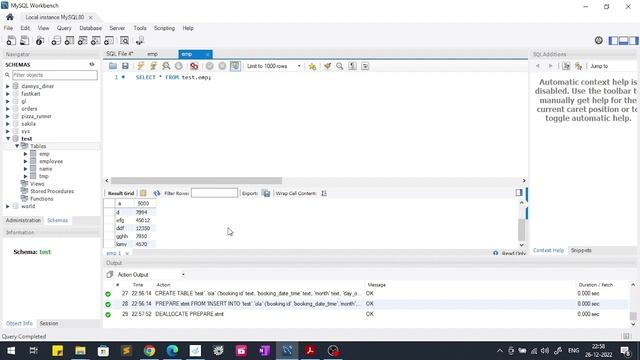
Task: Commit the transaction icon
Action: [209, 66]
